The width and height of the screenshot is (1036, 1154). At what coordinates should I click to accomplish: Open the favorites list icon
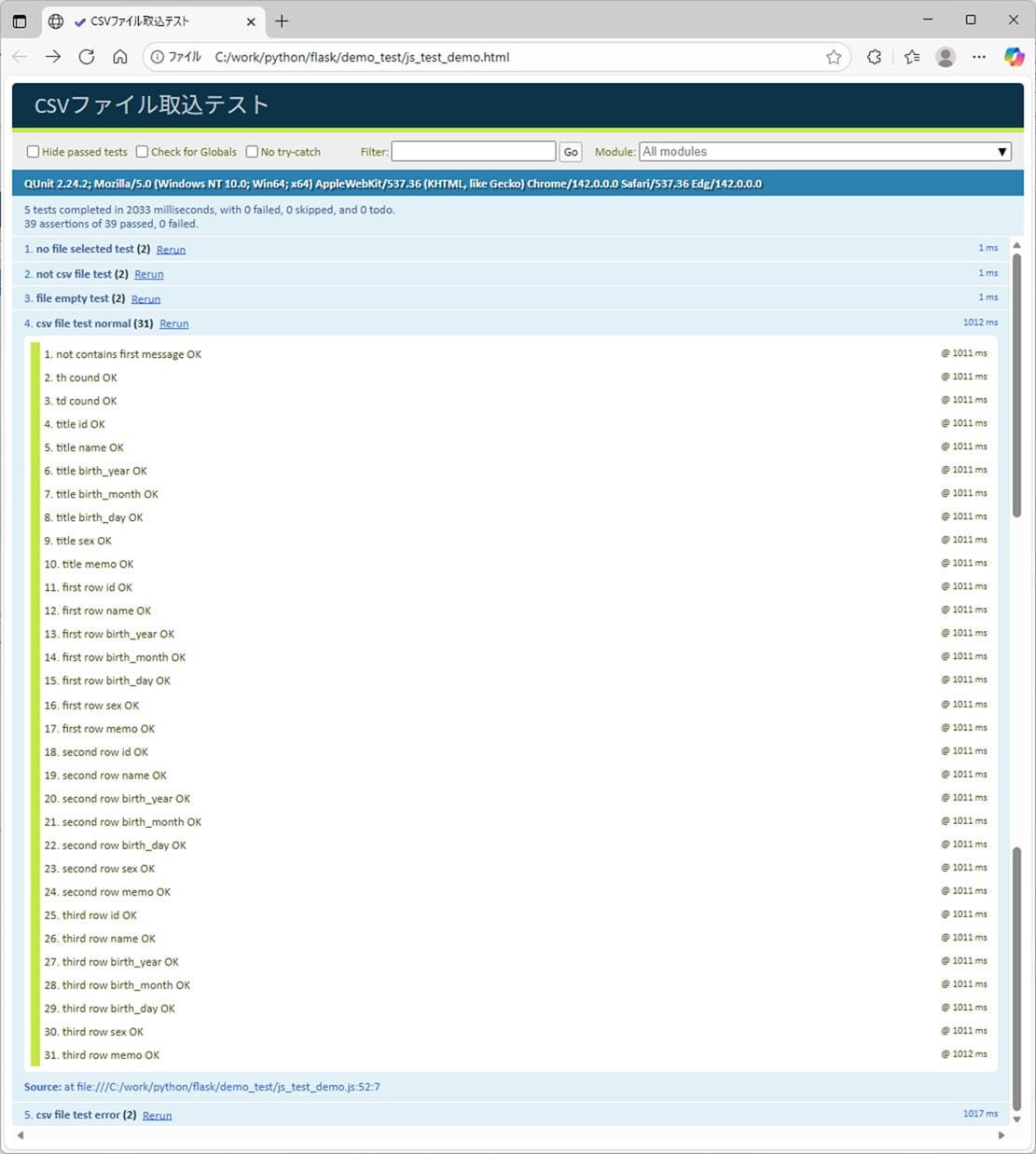click(912, 57)
